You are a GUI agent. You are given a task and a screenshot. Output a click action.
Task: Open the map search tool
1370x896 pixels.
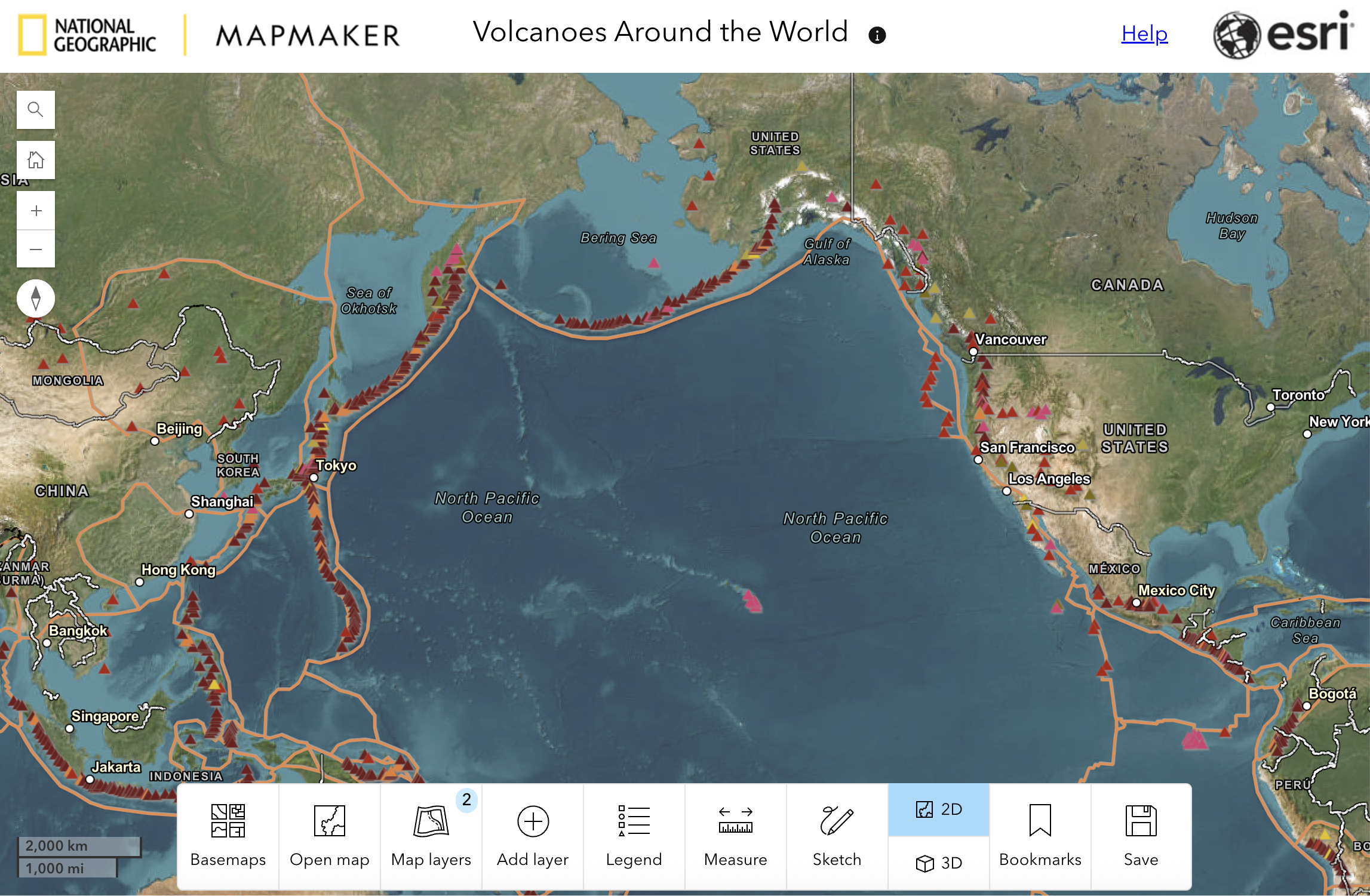pyautogui.click(x=36, y=110)
